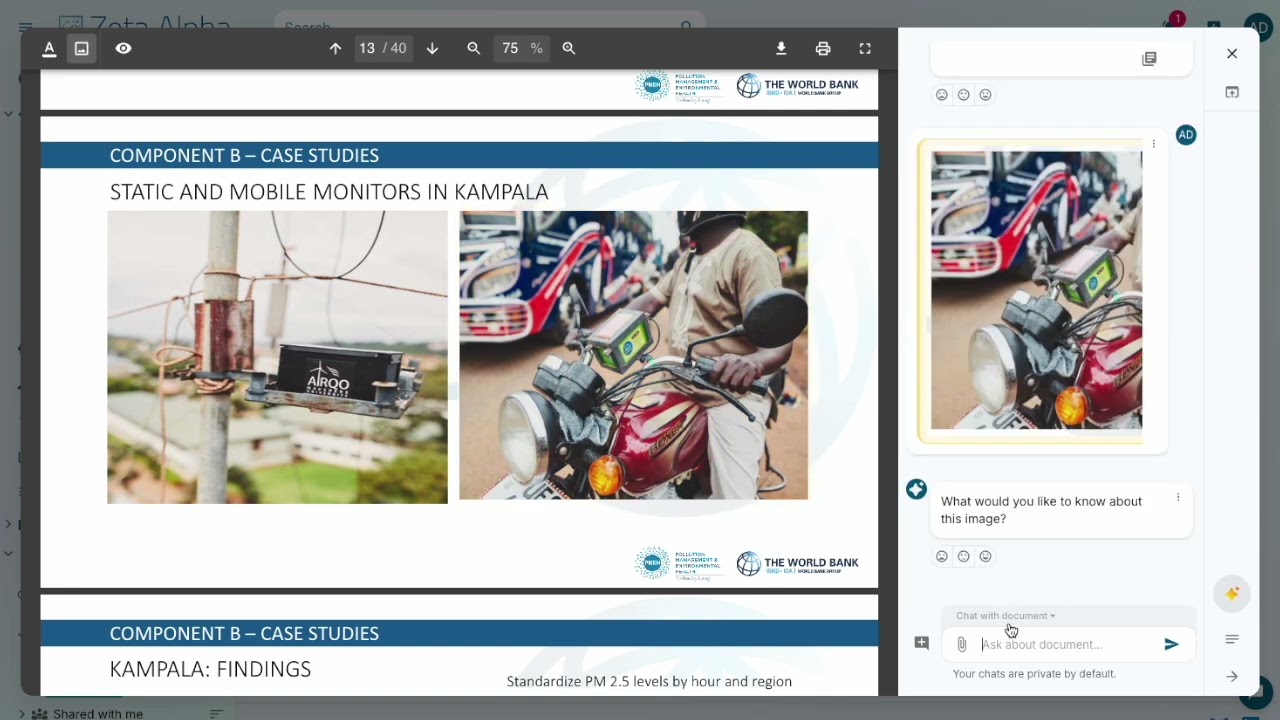Download the PDF document
1280x720 pixels.
click(781, 48)
